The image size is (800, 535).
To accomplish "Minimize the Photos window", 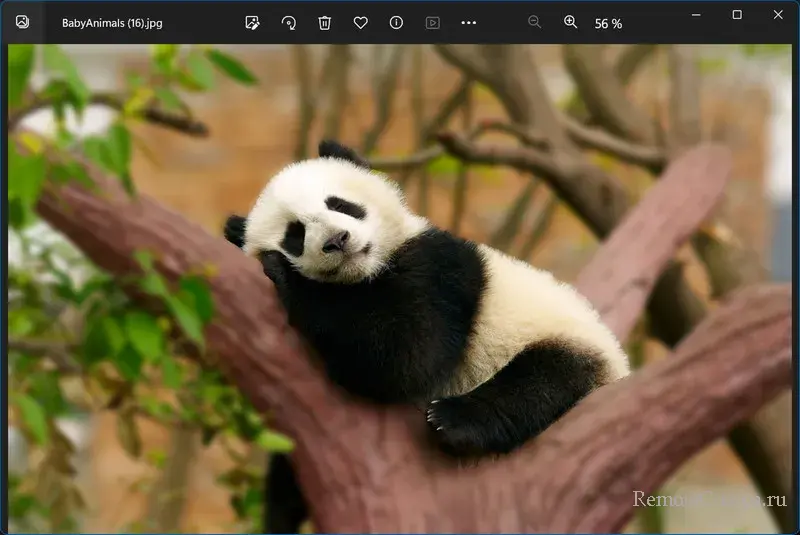I will tap(697, 15).
